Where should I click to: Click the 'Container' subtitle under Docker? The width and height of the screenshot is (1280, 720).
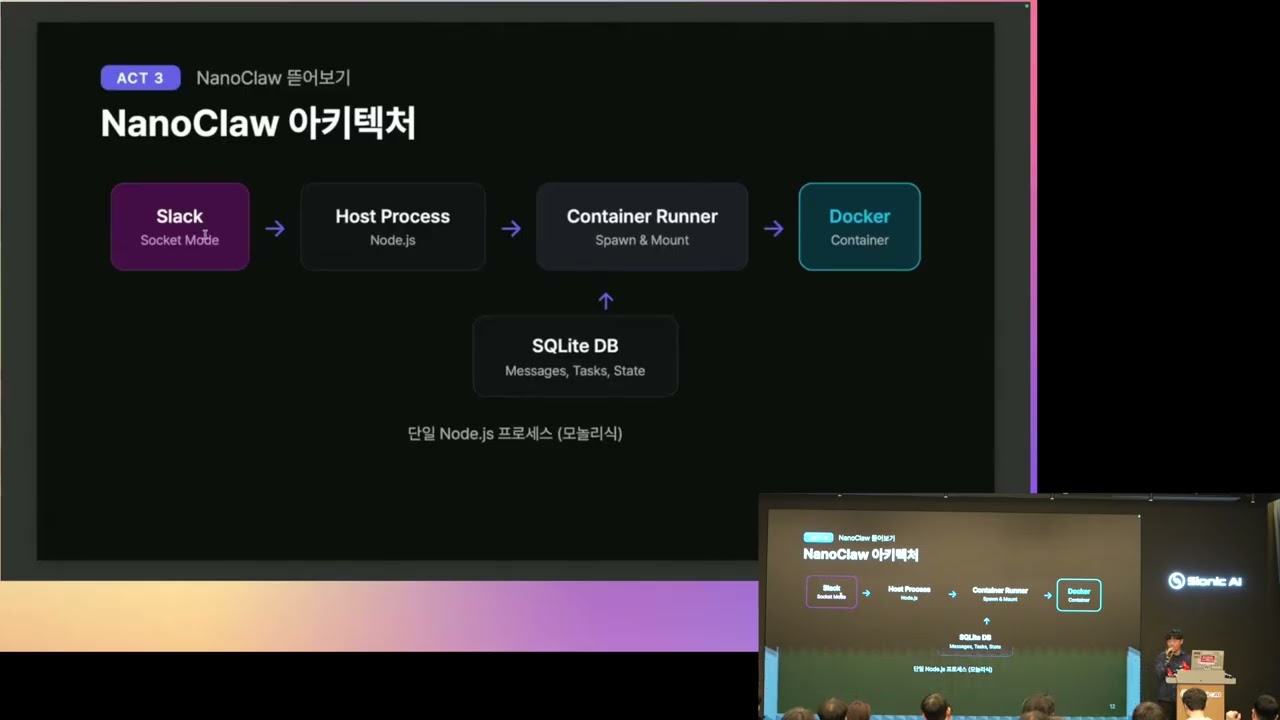[x=859, y=240]
